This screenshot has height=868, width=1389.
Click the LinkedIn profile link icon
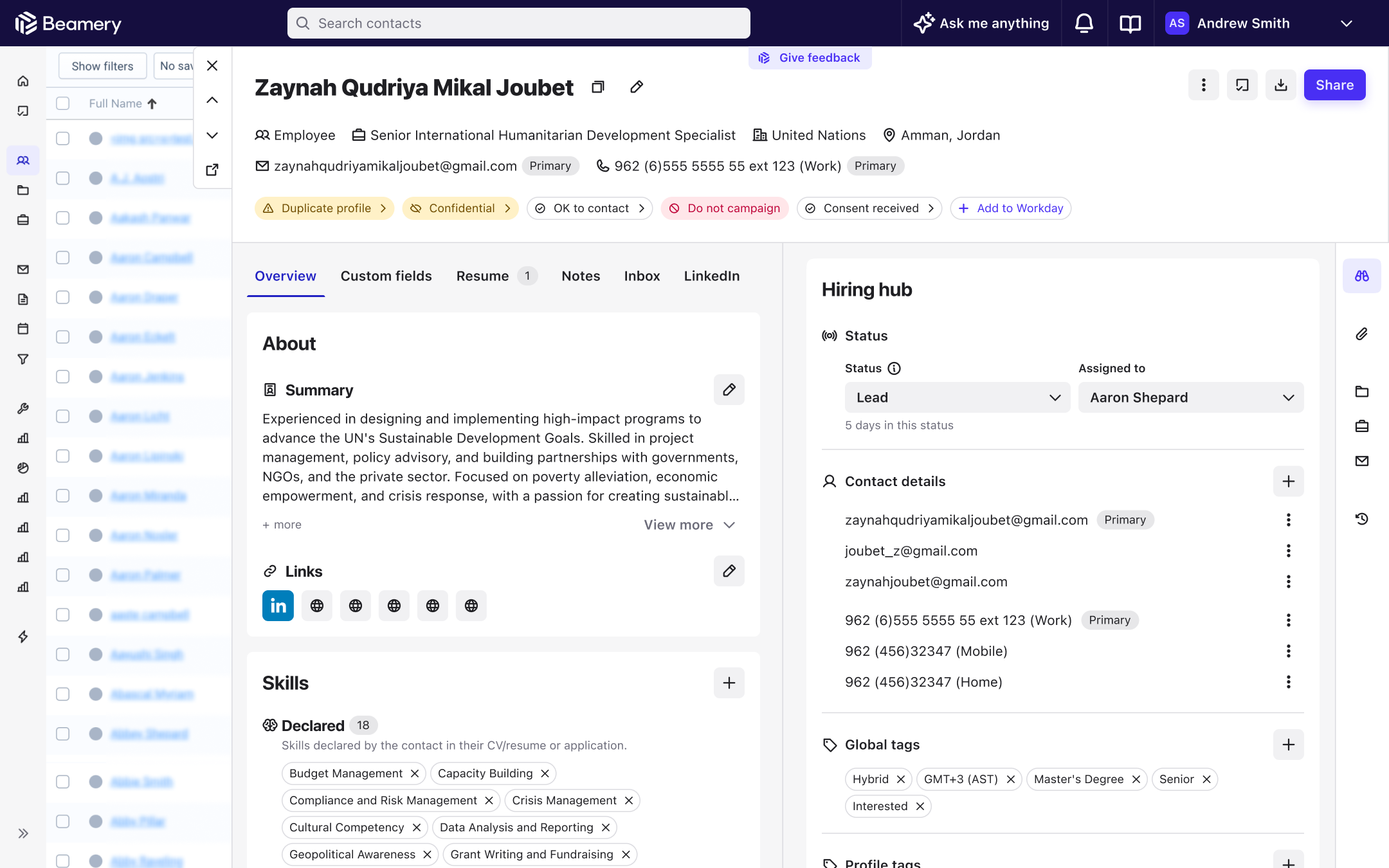(278, 605)
